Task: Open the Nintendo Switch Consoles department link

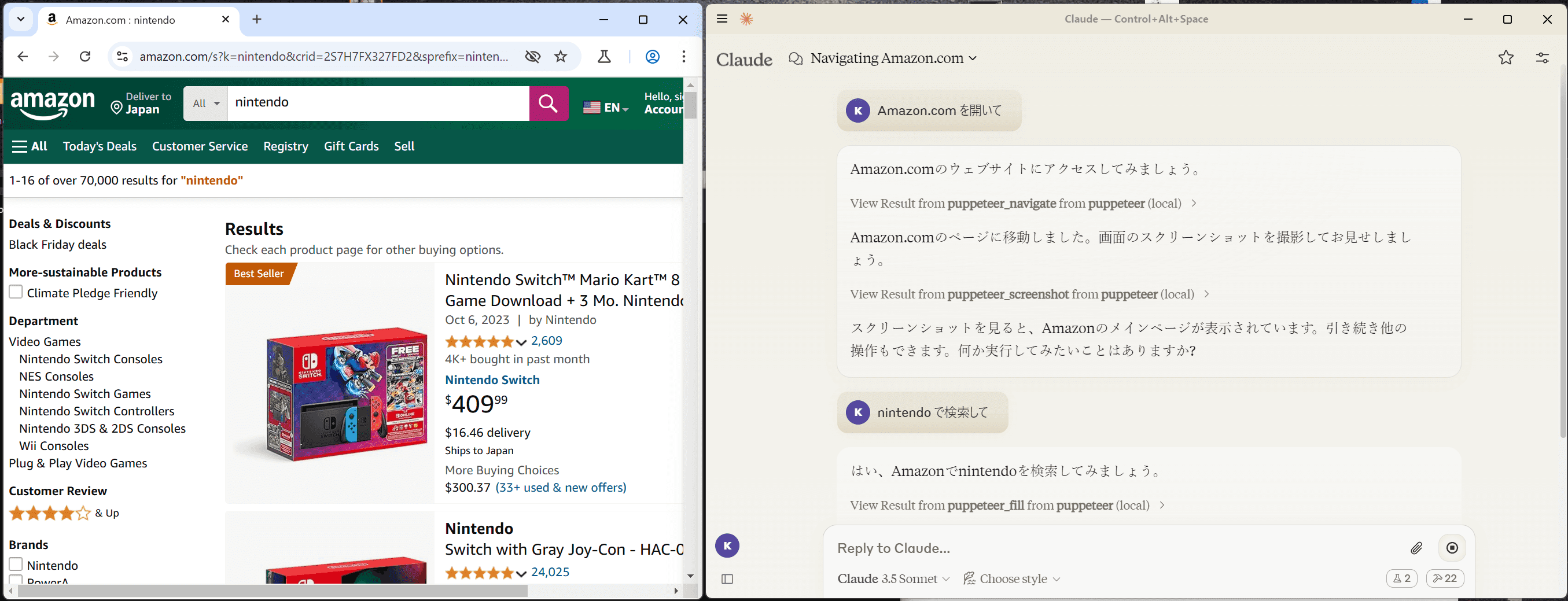Action: [x=91, y=359]
